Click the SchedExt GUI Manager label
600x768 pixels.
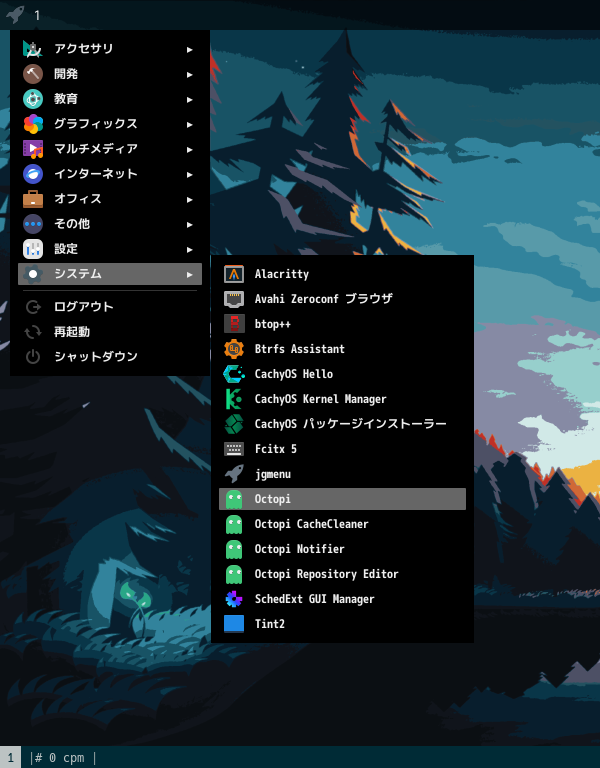coord(314,599)
